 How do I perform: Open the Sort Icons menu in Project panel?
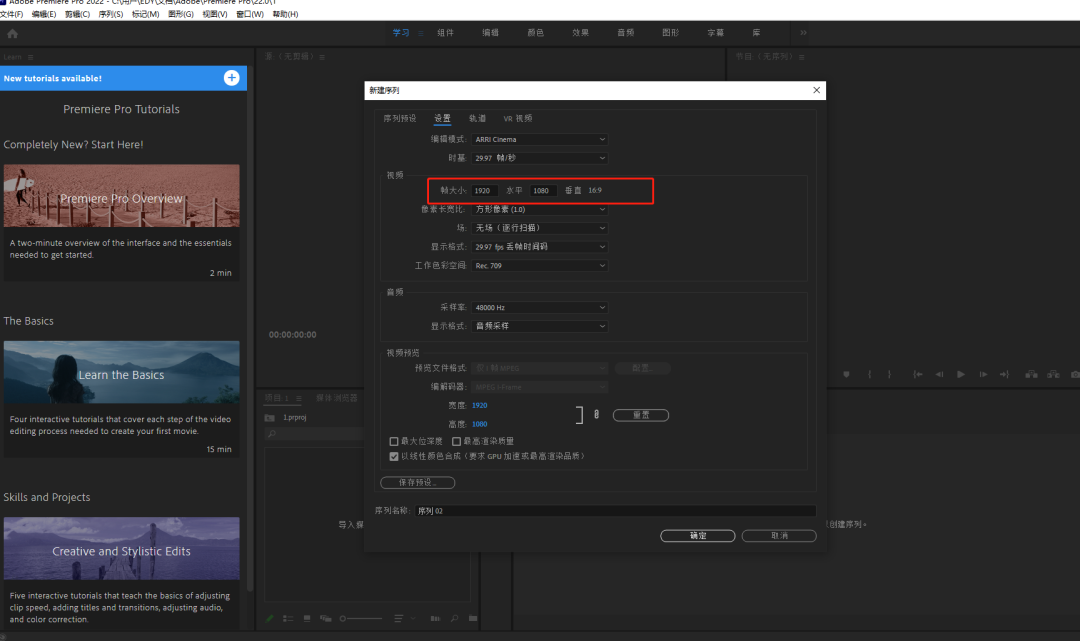(403, 618)
